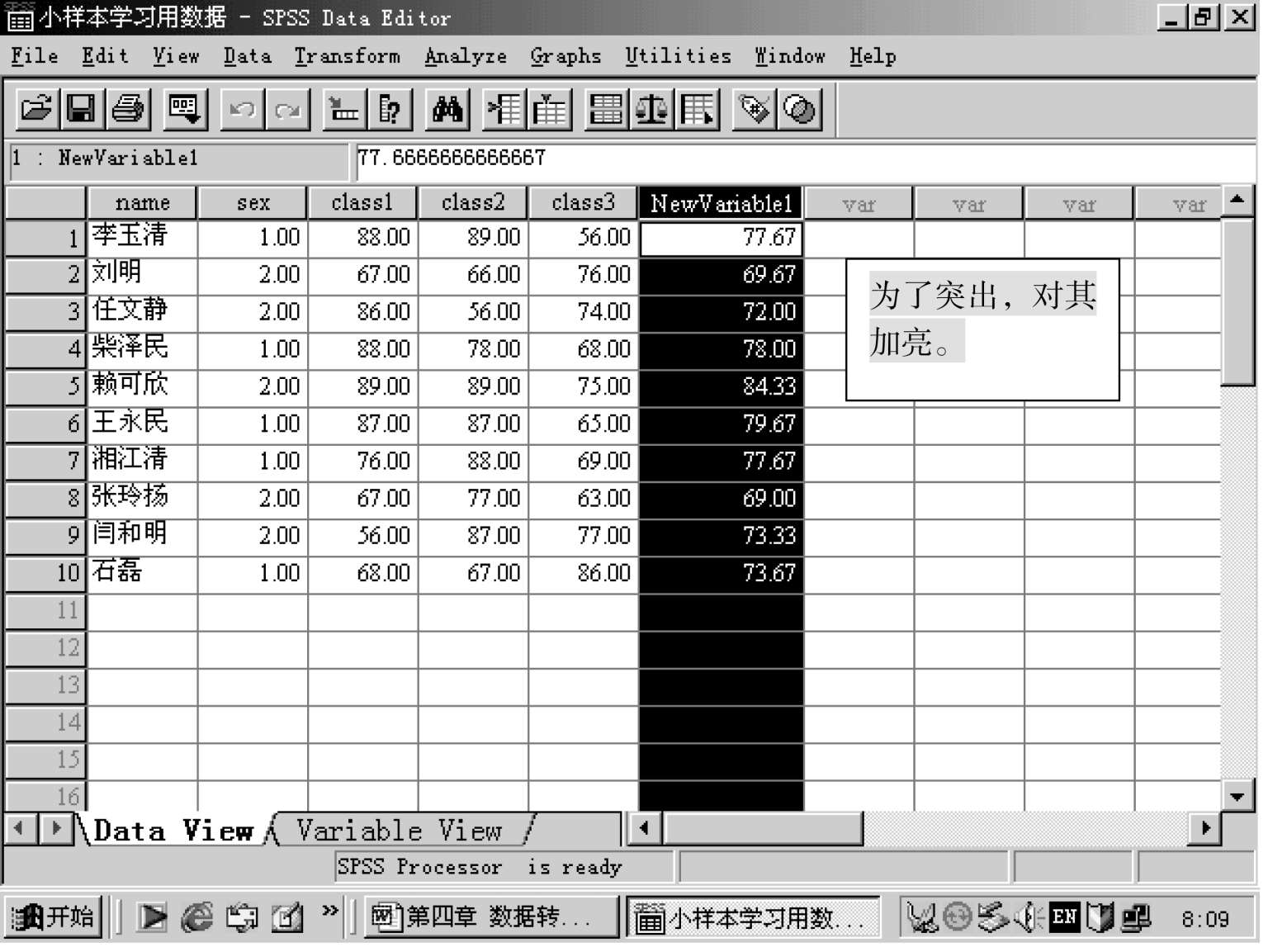Viewport: 1268px width, 952px height.
Task: Open the Analyze menu
Action: [466, 56]
